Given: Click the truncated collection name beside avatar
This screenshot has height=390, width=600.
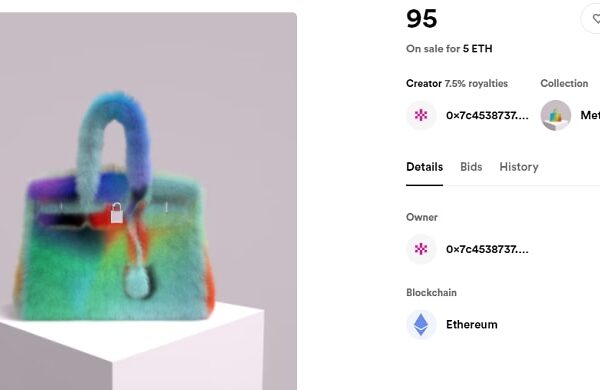Looking at the screenshot, I should tap(590, 115).
